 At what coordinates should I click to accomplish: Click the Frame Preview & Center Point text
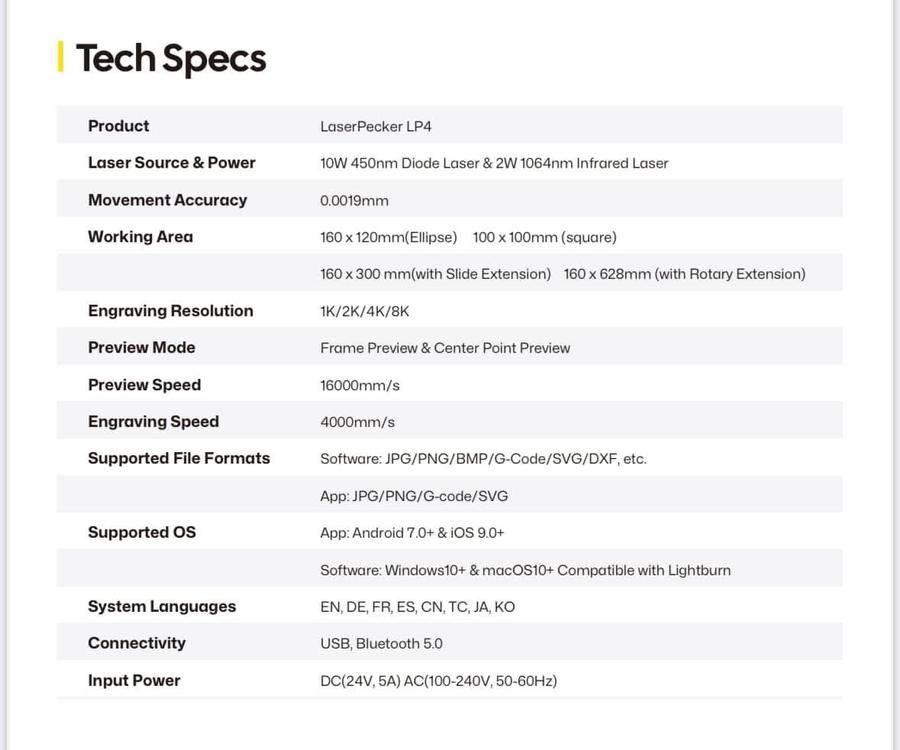pyautogui.click(x=445, y=348)
